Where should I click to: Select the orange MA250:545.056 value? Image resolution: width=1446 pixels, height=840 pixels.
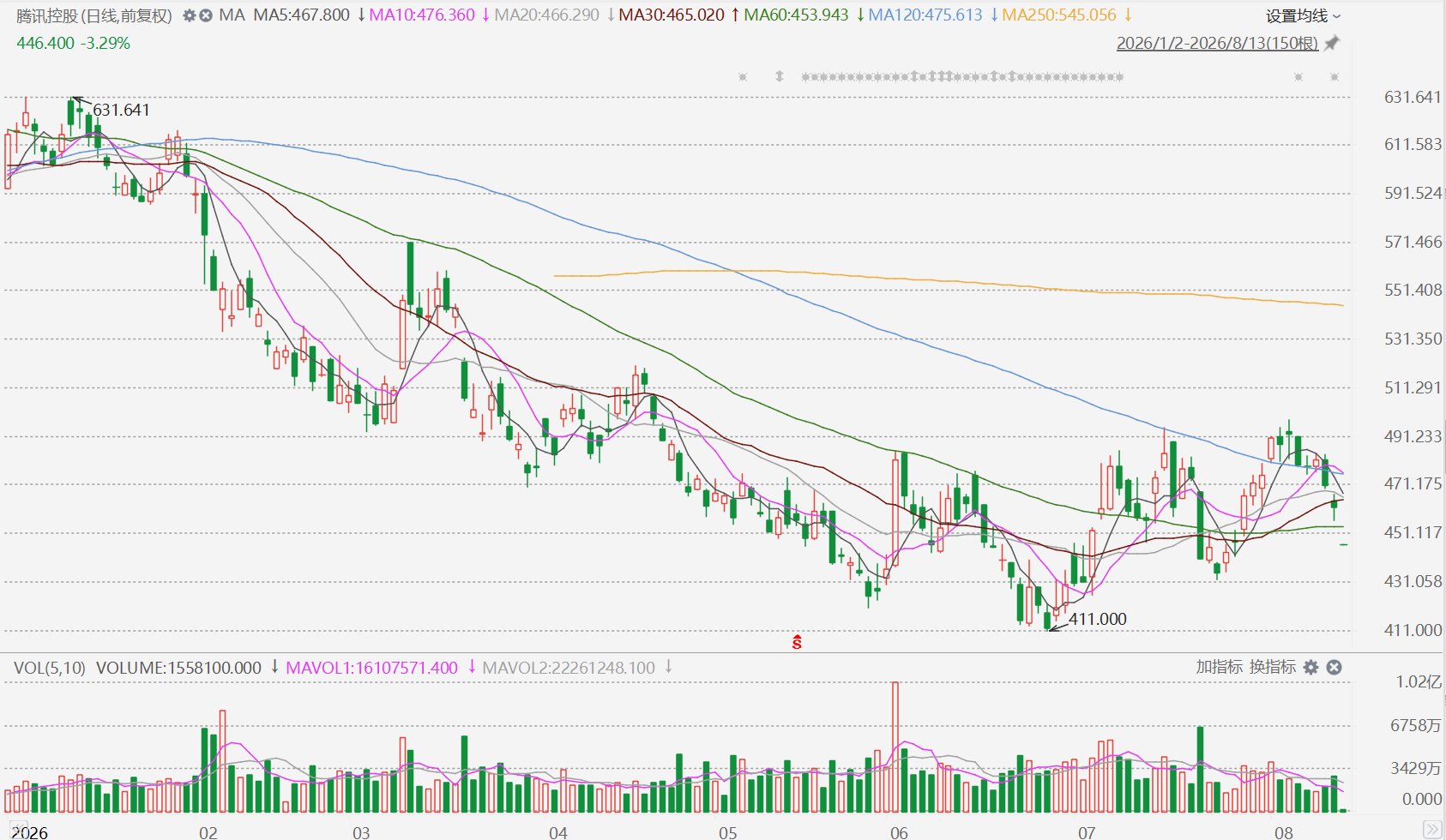click(x=1059, y=15)
